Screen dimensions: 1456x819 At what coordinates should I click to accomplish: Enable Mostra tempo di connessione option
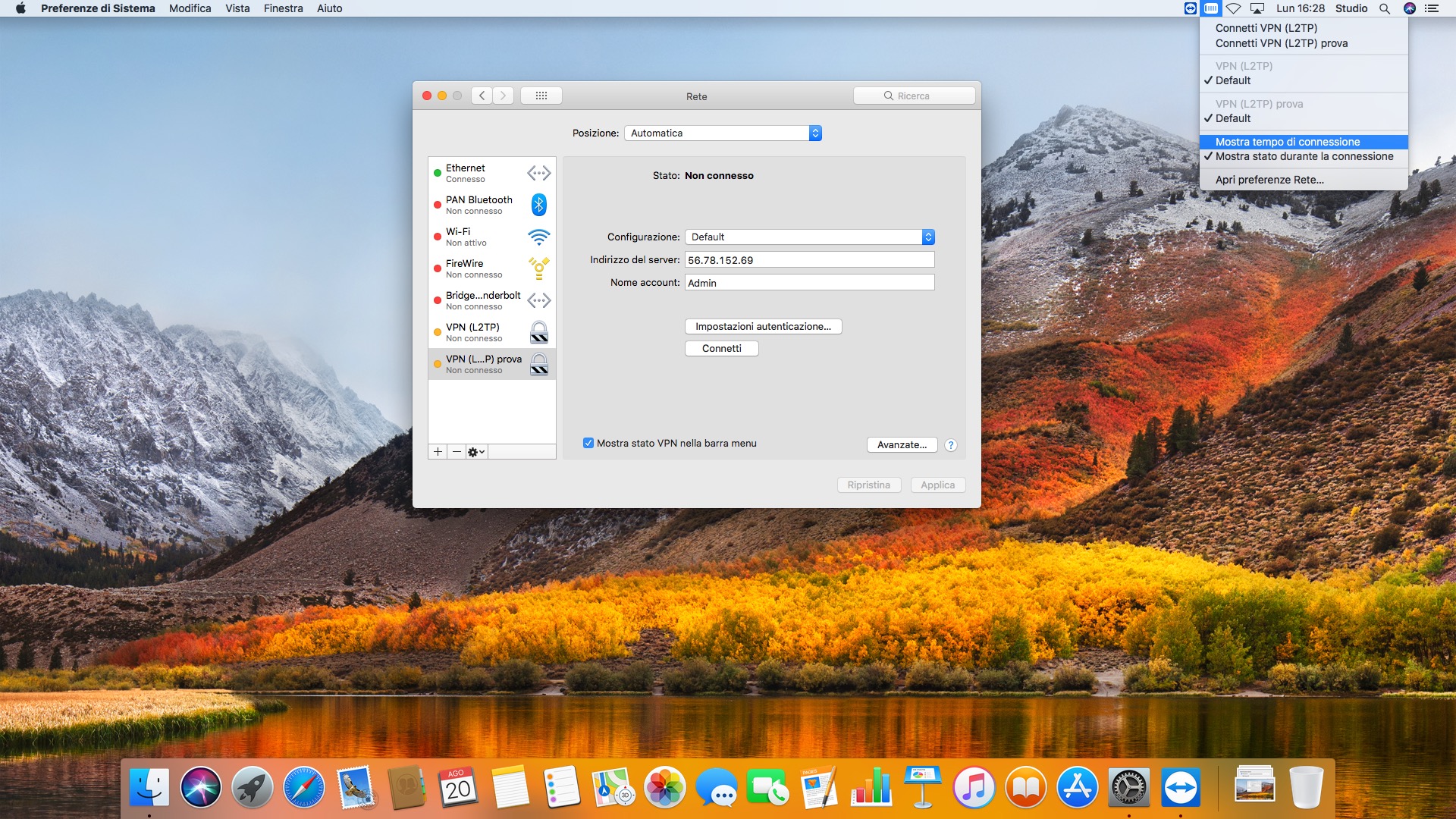click(x=1287, y=142)
